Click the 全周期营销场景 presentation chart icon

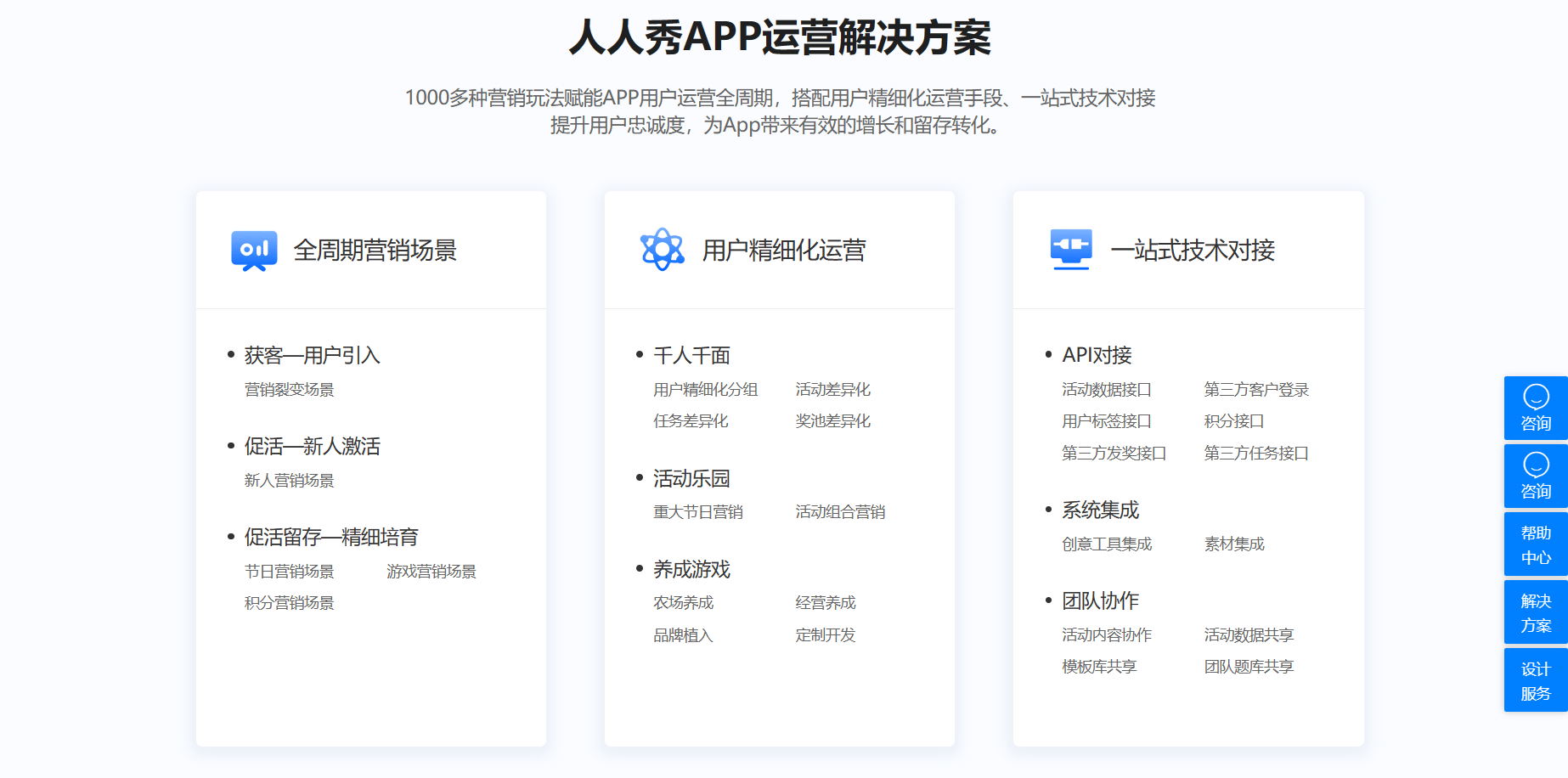[254, 251]
